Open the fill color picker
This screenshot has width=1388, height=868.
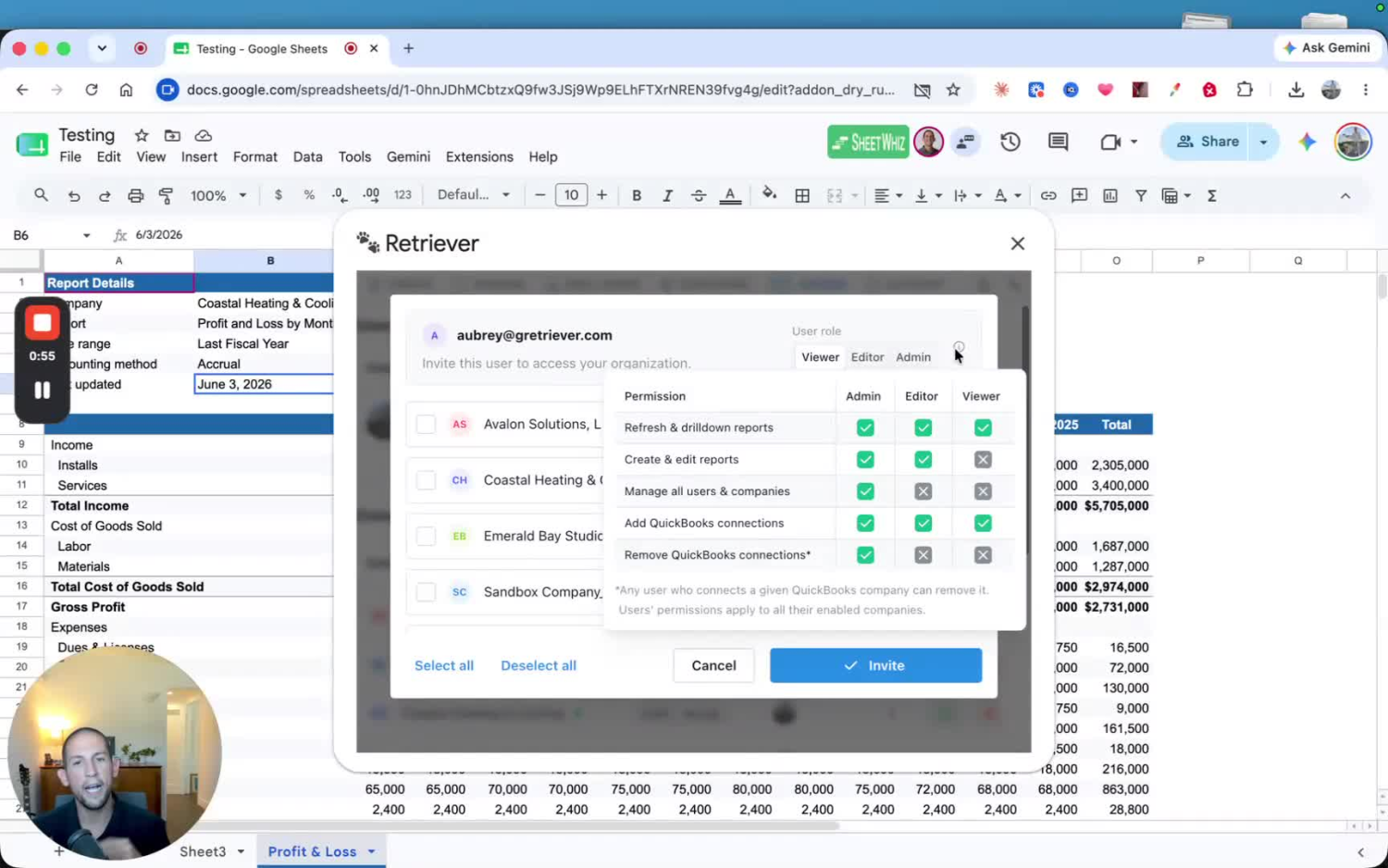click(769, 195)
